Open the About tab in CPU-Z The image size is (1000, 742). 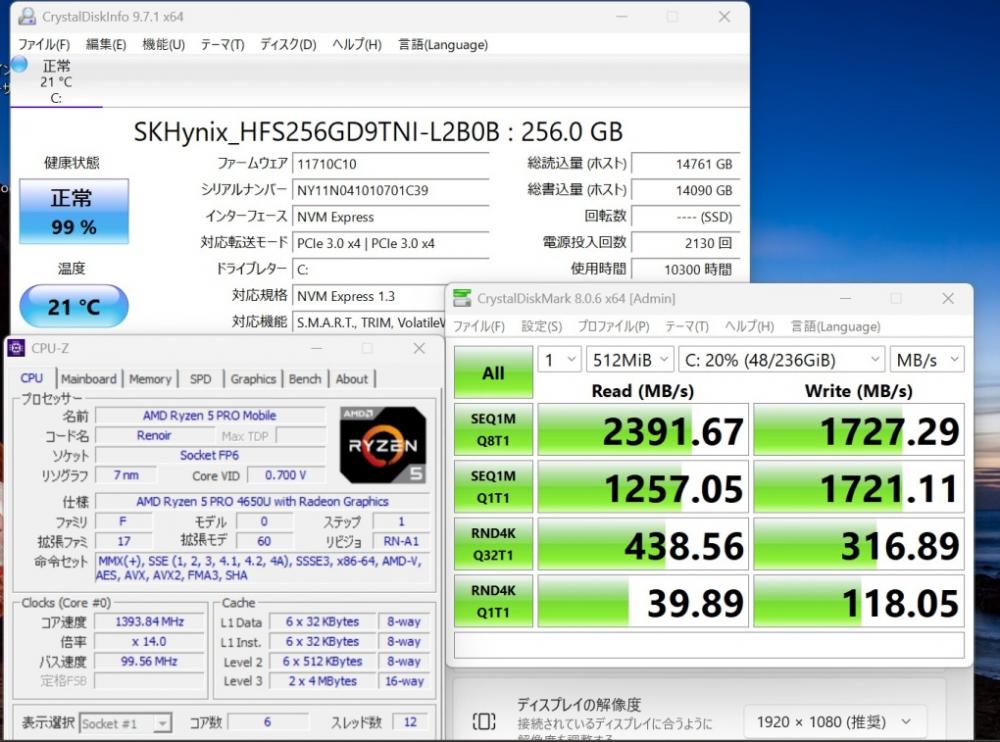(351, 379)
